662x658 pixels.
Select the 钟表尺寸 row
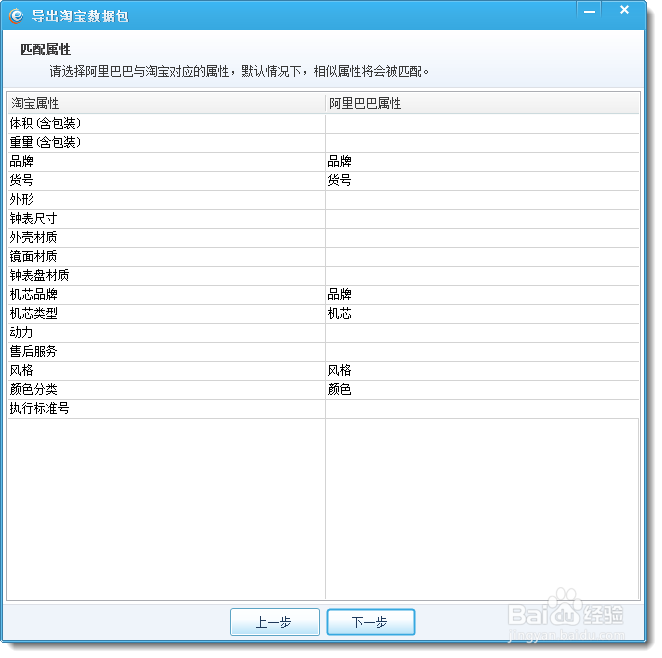(x=323, y=219)
